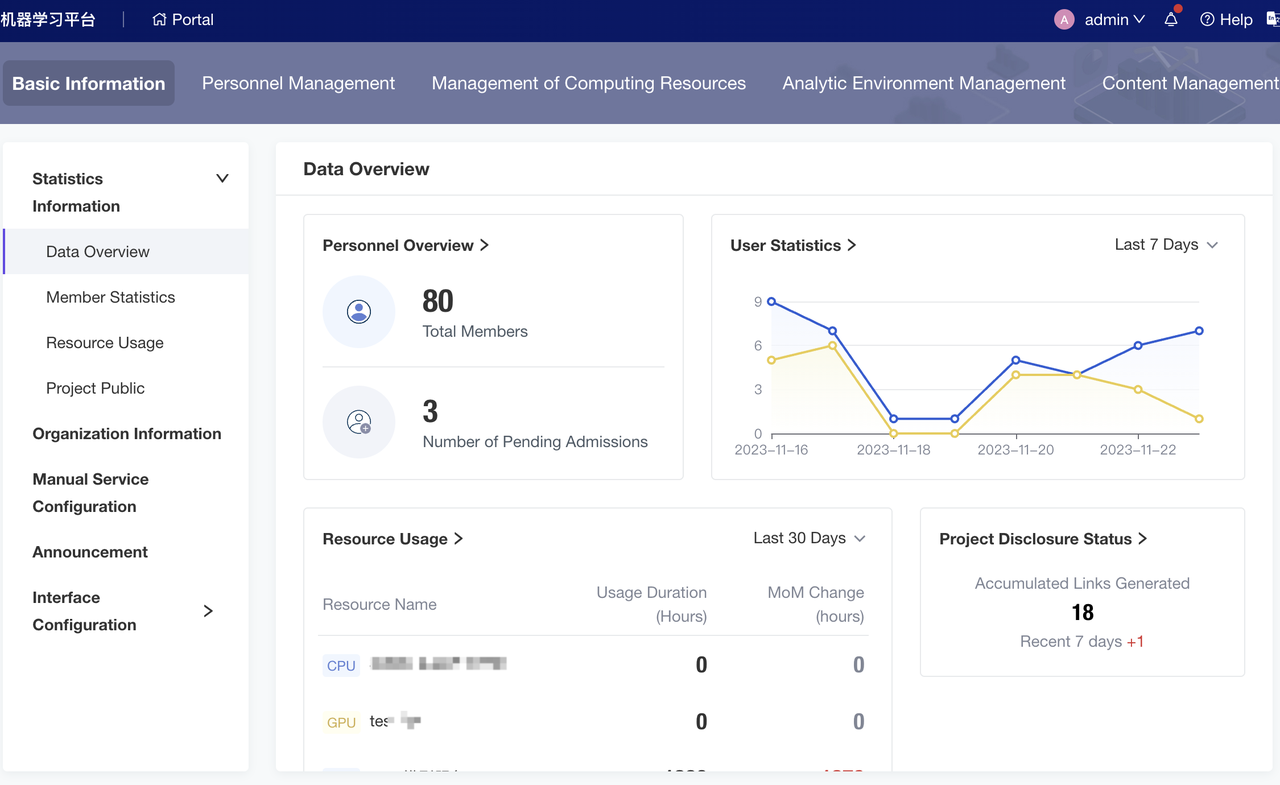Screen dimensions: 1280x785
Task: Click the 2023-11-22 axis label
Action: (1138, 450)
